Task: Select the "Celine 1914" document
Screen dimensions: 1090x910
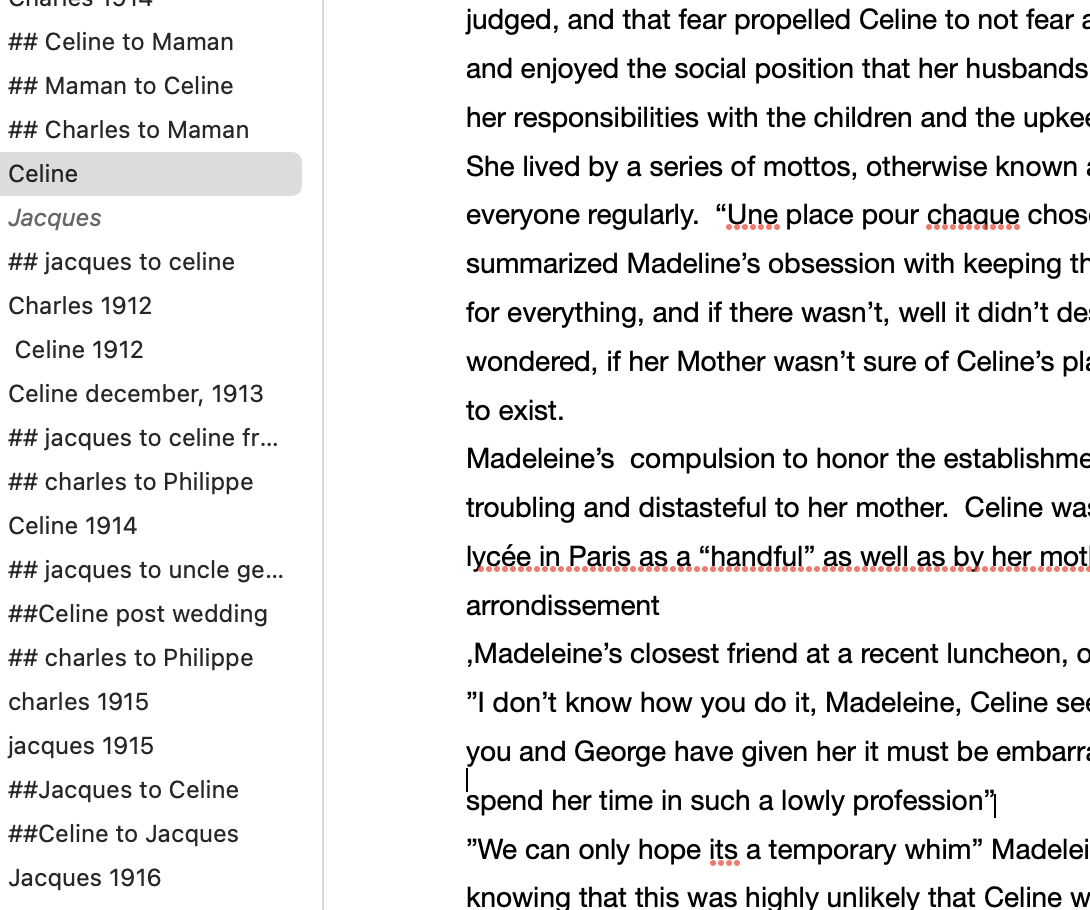Action: pos(73,526)
